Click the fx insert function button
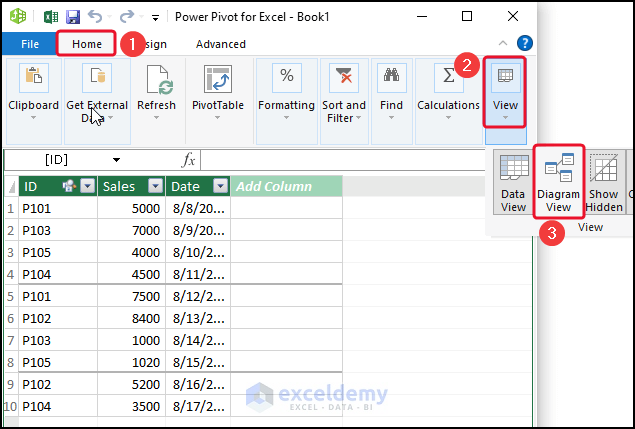Image resolution: width=635 pixels, height=429 pixels. [x=189, y=160]
